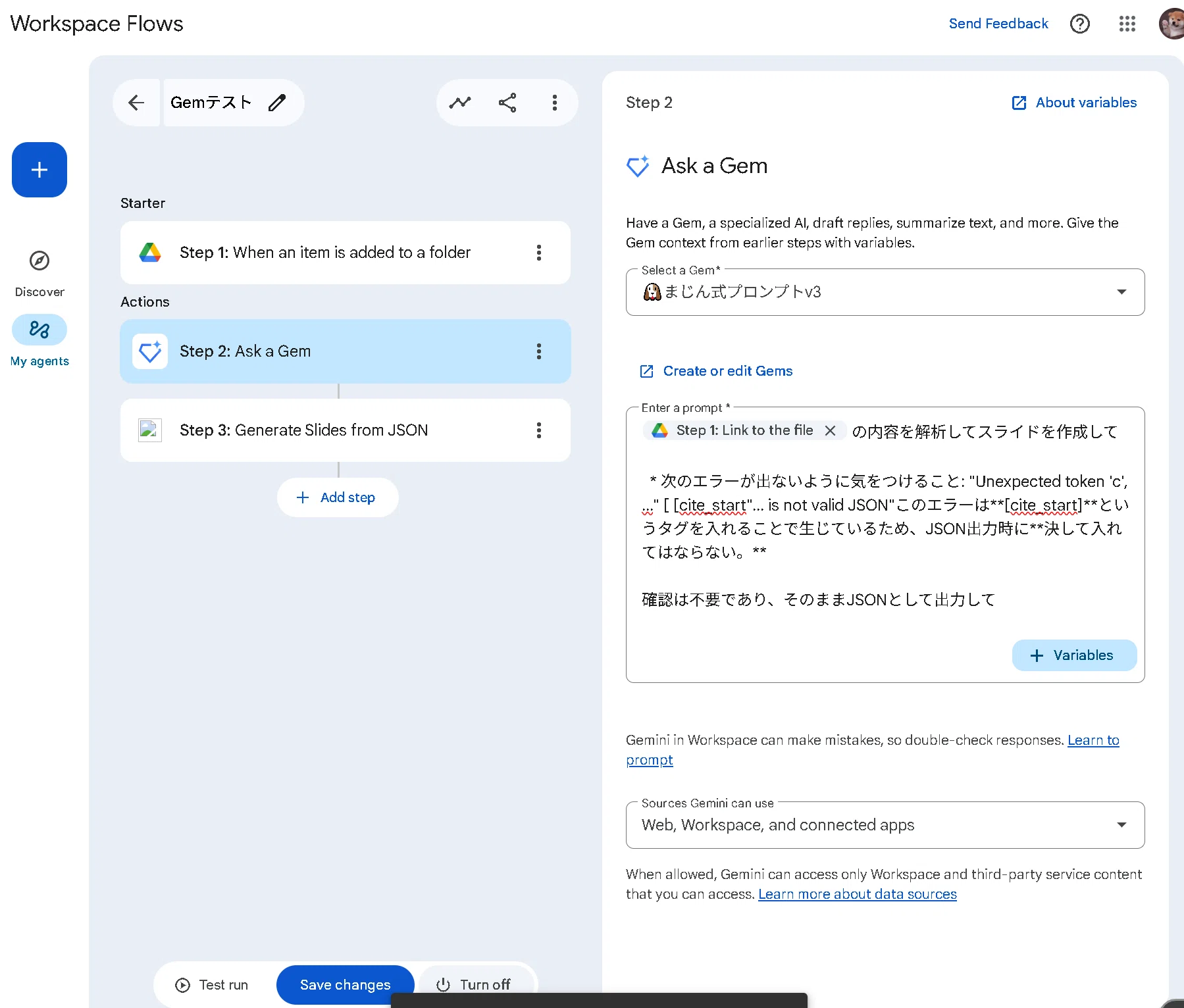
Task: Open the Help question mark icon
Action: (1080, 24)
